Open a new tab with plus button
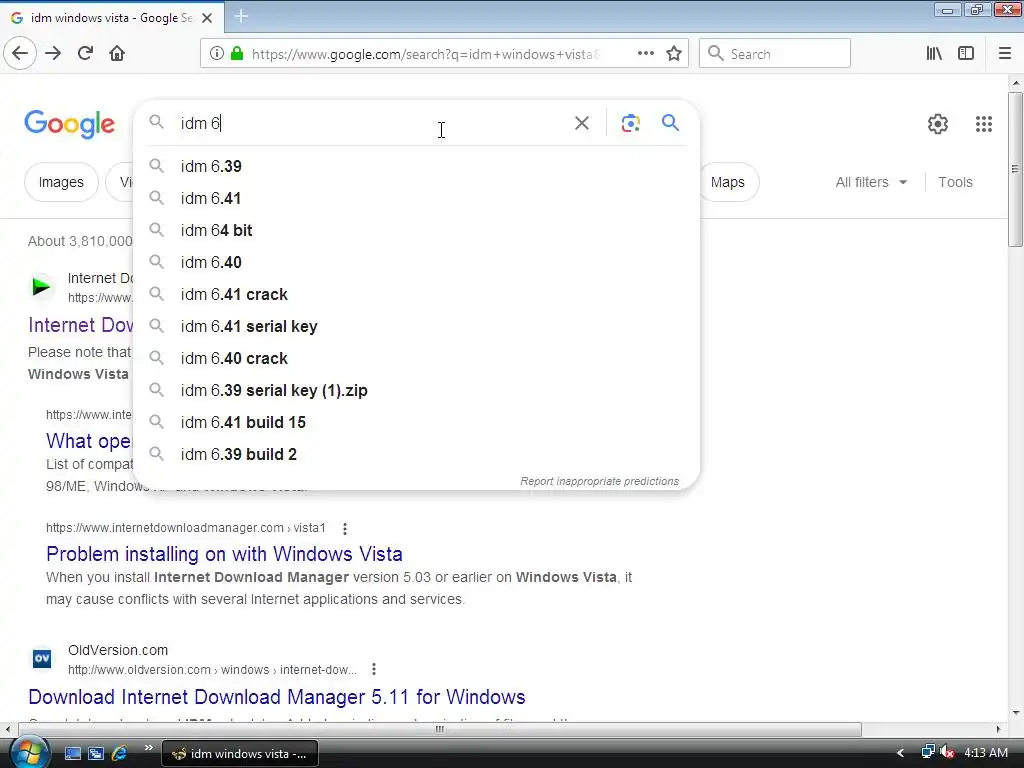This screenshot has height=768, width=1024. click(241, 16)
